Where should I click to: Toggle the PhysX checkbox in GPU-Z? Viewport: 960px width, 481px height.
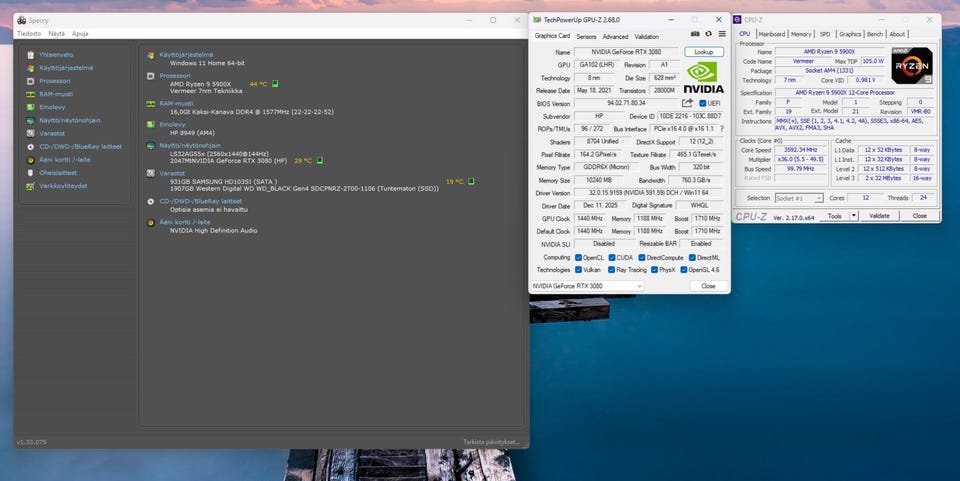[654, 270]
